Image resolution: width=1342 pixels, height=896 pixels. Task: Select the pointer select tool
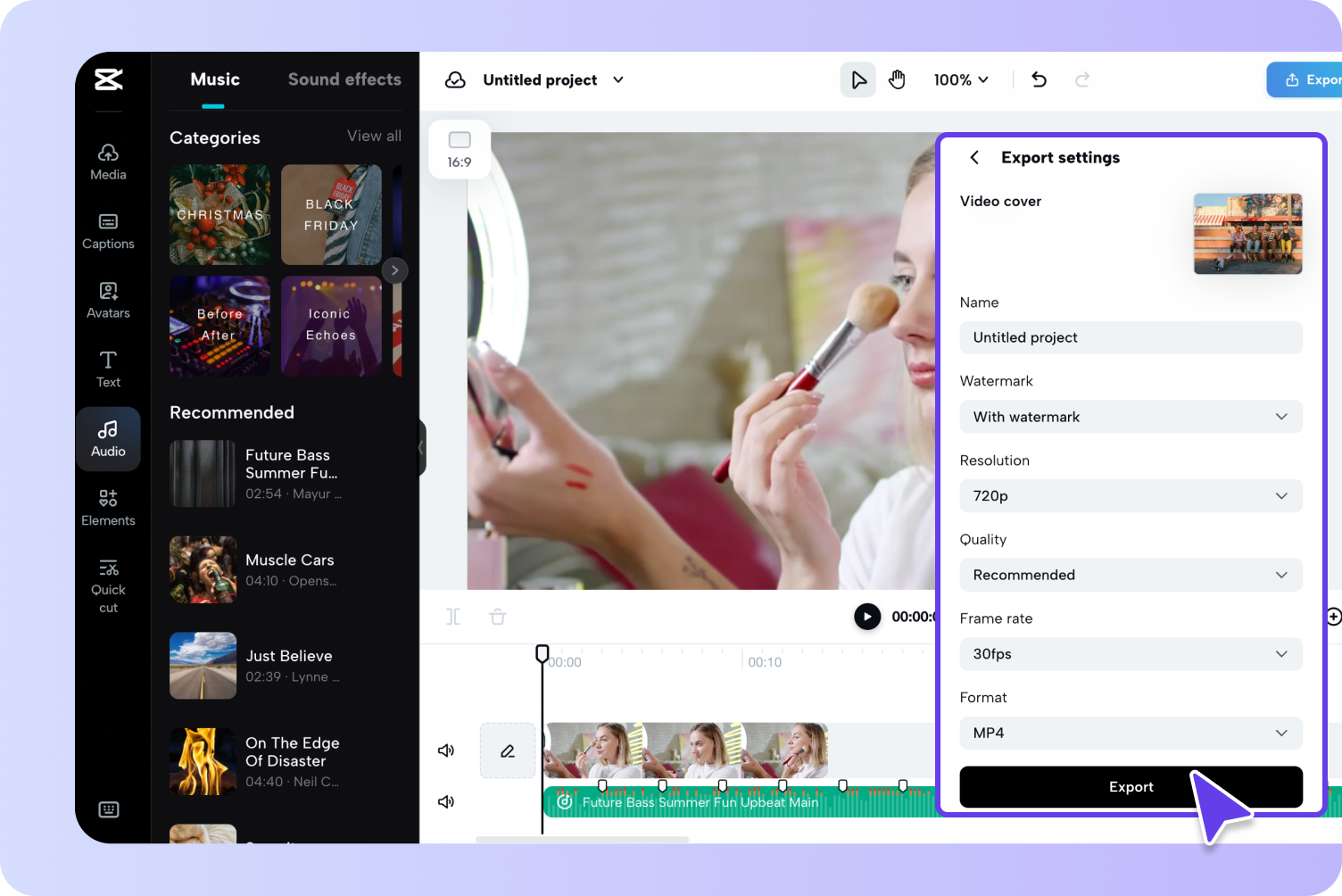pos(858,80)
